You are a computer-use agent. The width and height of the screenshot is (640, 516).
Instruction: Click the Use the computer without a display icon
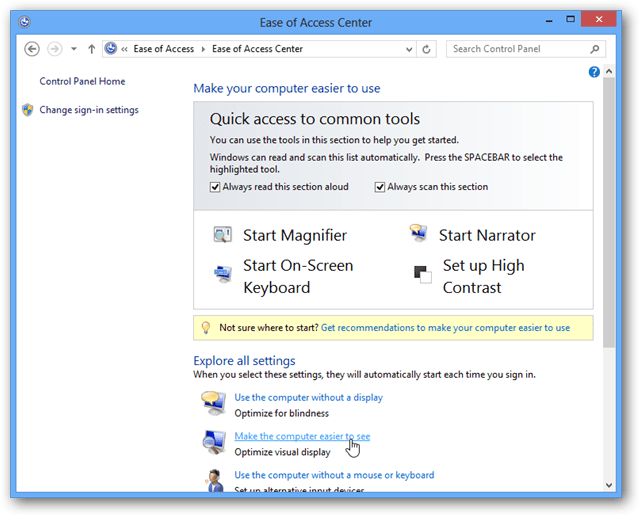click(213, 403)
